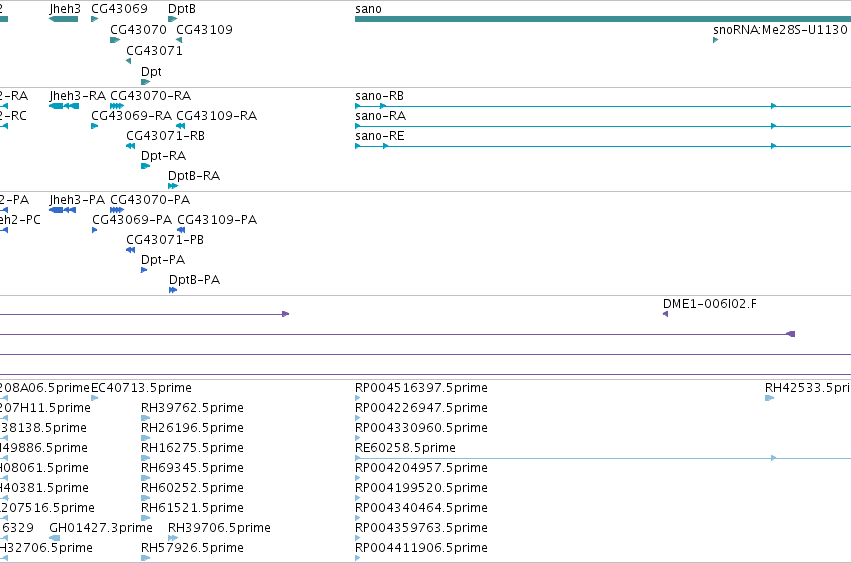Select snoRNA:Me28S-U1130 feature label
Image resolution: width=851 pixels, height=563 pixels.
[x=780, y=29]
